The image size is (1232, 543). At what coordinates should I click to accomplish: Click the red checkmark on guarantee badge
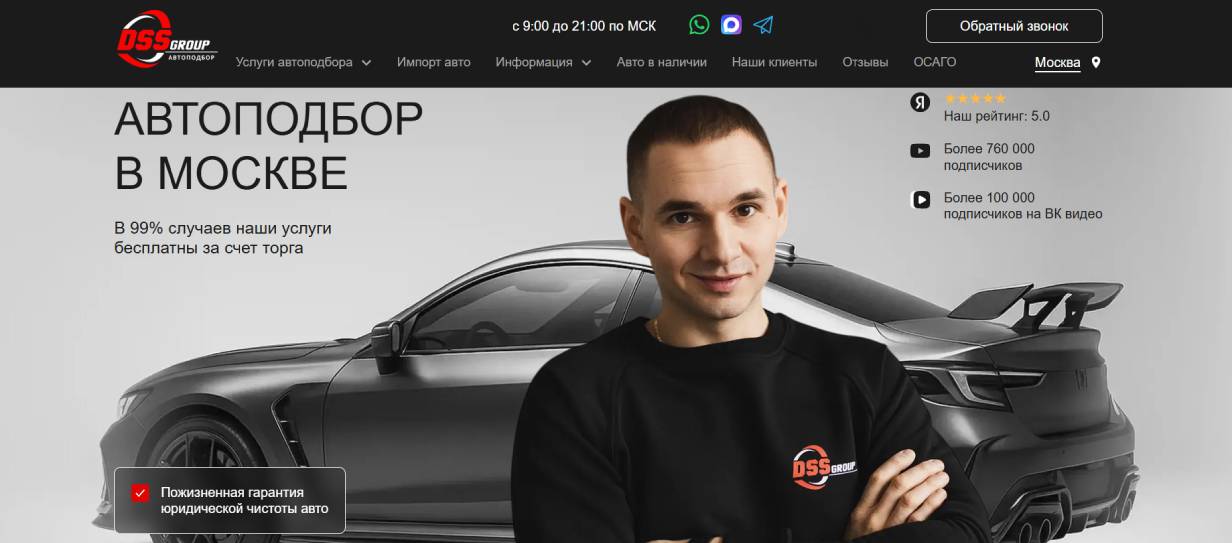[x=140, y=492]
